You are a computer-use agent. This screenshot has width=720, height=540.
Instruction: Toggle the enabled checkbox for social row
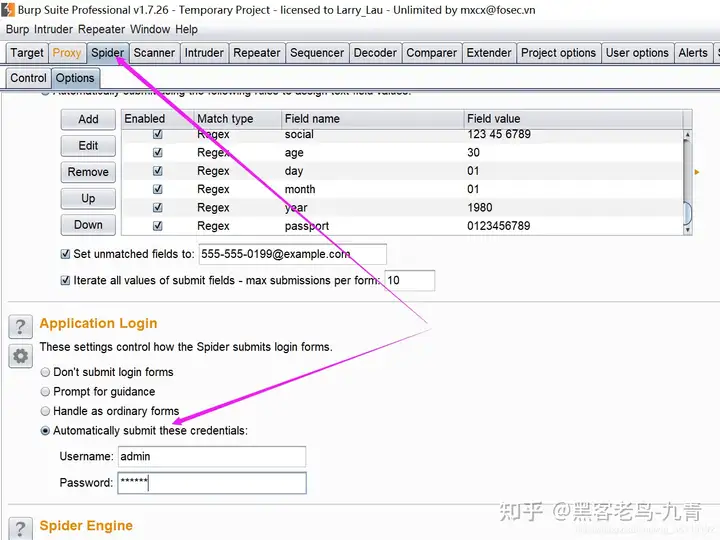click(x=158, y=134)
